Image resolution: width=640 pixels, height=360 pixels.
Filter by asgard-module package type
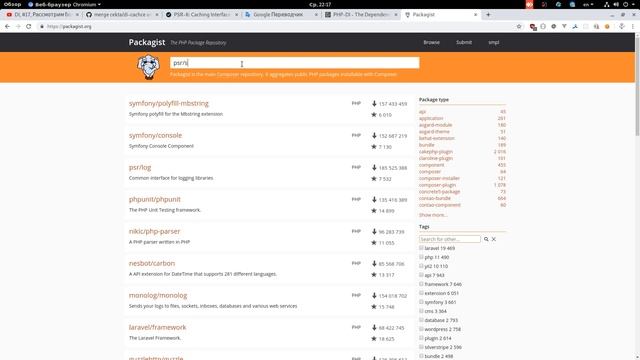pos(435,125)
